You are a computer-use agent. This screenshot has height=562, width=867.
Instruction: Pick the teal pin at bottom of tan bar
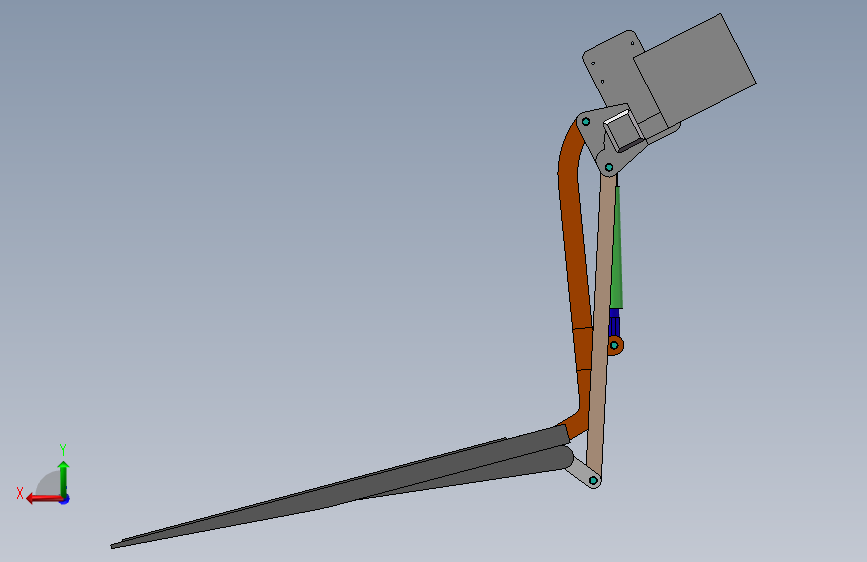[x=593, y=481]
